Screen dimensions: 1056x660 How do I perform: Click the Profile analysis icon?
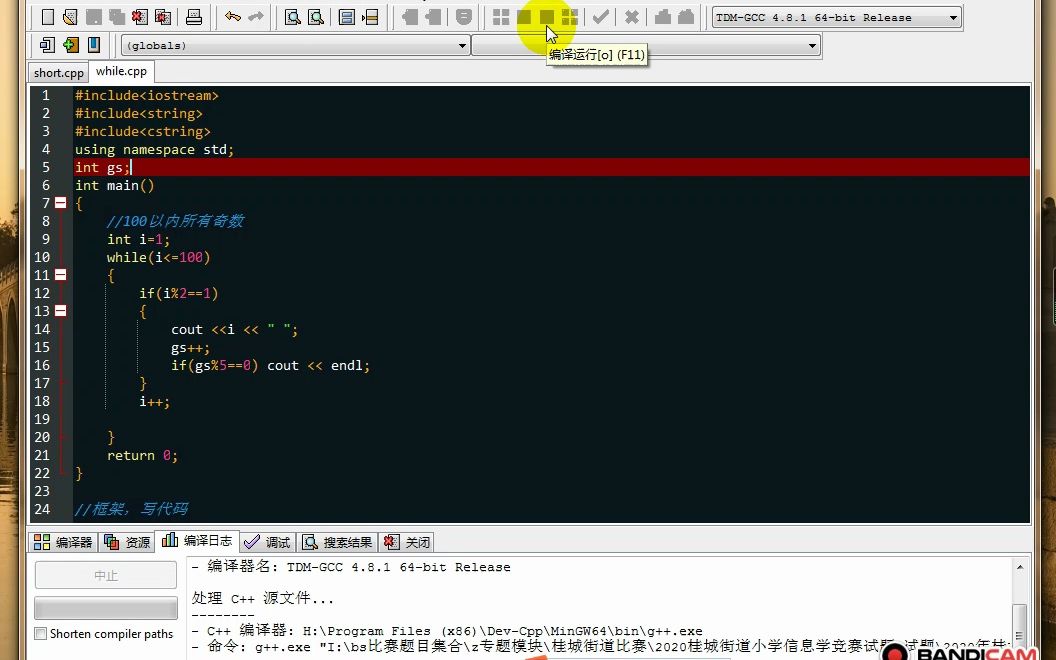(x=663, y=17)
